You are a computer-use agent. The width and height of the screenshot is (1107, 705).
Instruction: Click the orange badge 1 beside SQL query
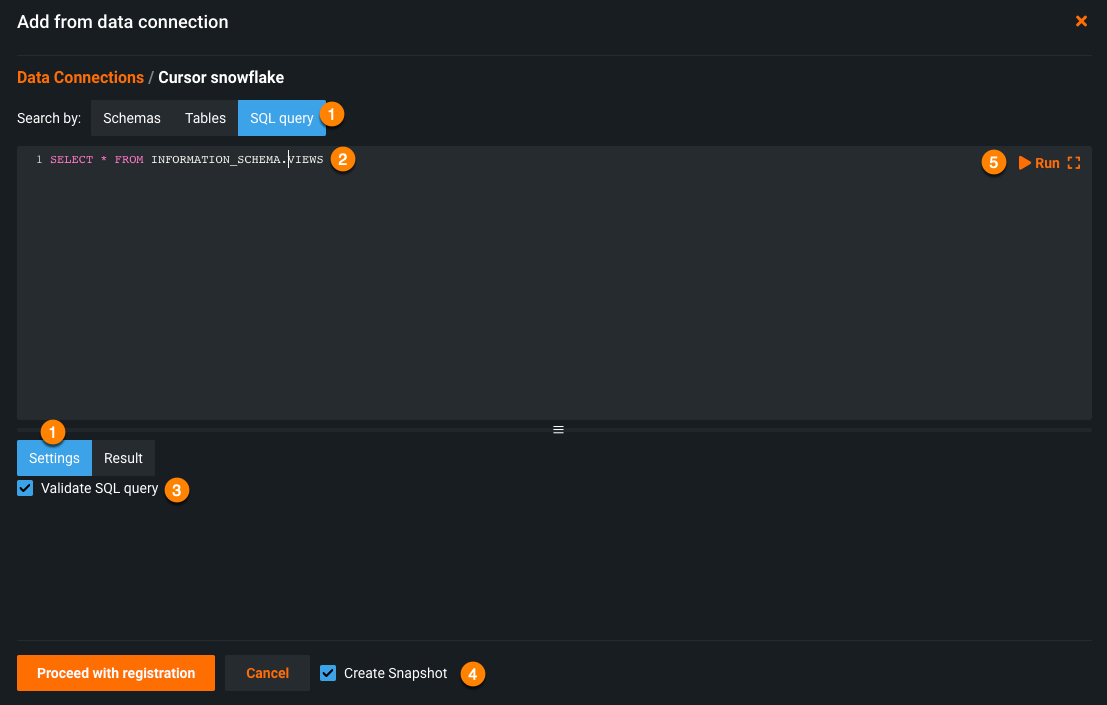332,115
